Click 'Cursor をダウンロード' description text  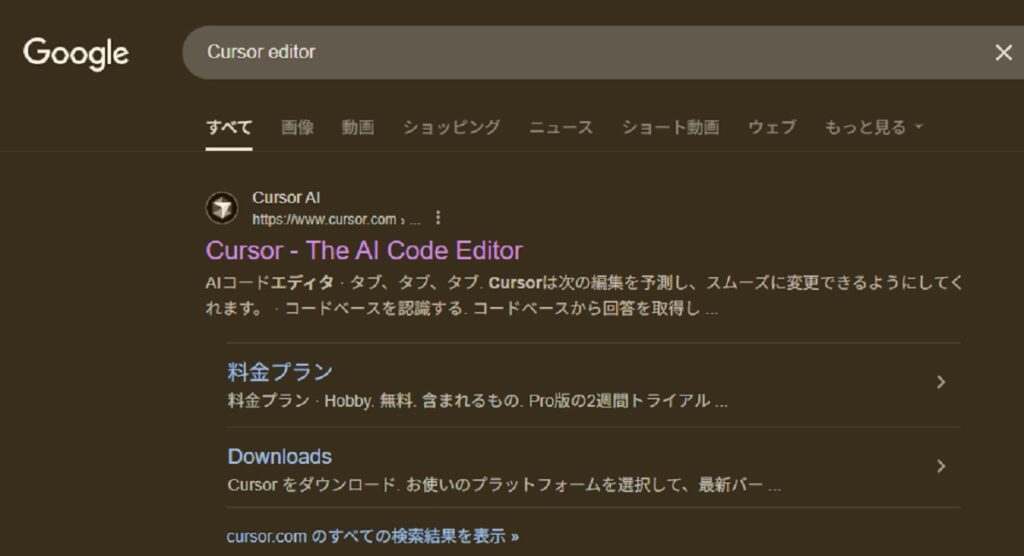(504, 485)
